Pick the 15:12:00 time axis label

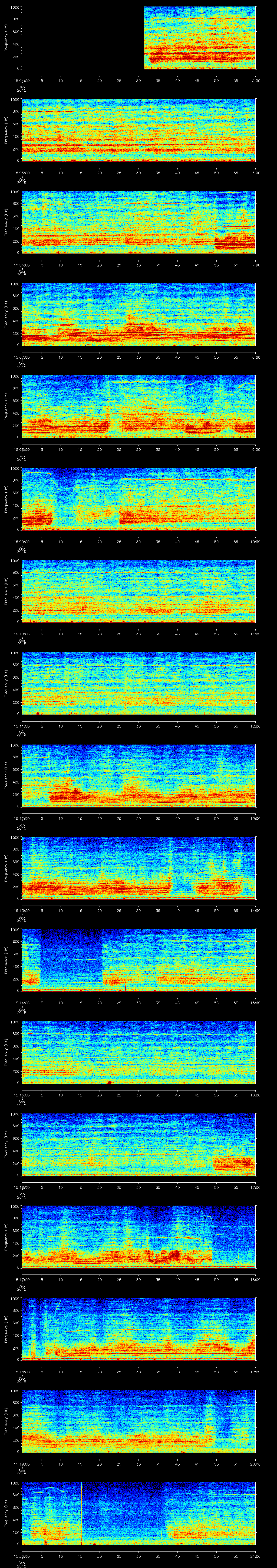coord(22,818)
